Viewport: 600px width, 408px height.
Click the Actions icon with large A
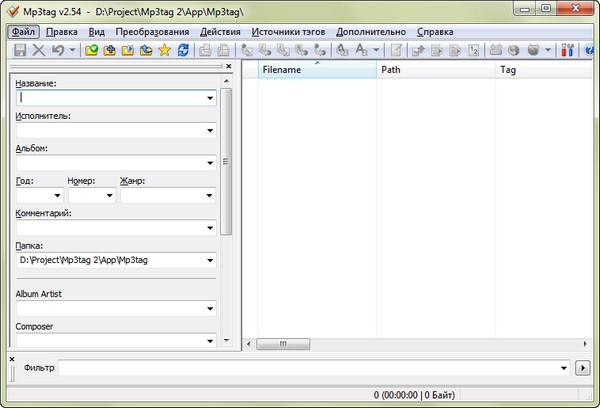(342, 50)
